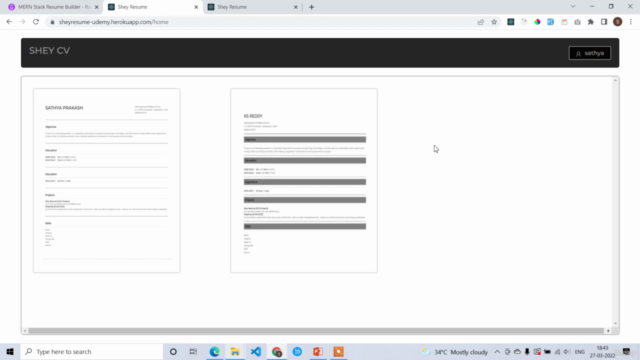
Task: Open the Chrome three-dot menu
Action: point(631,22)
